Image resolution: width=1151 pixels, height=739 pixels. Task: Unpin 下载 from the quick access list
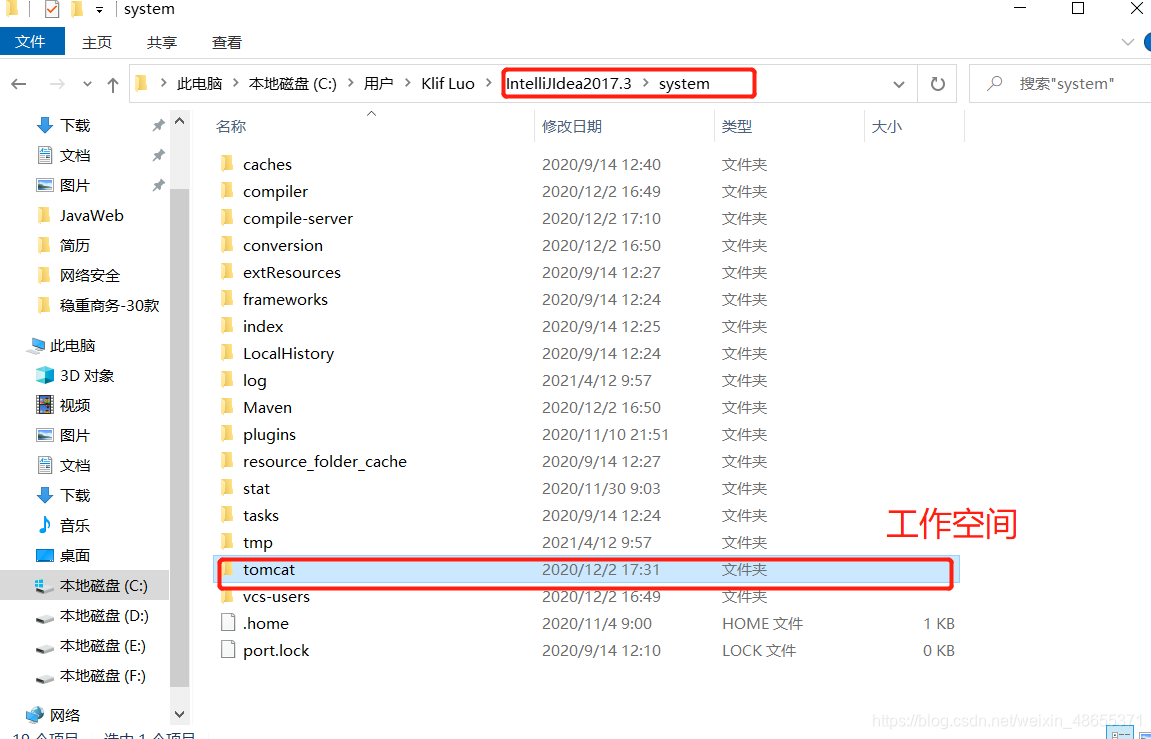[x=157, y=125]
